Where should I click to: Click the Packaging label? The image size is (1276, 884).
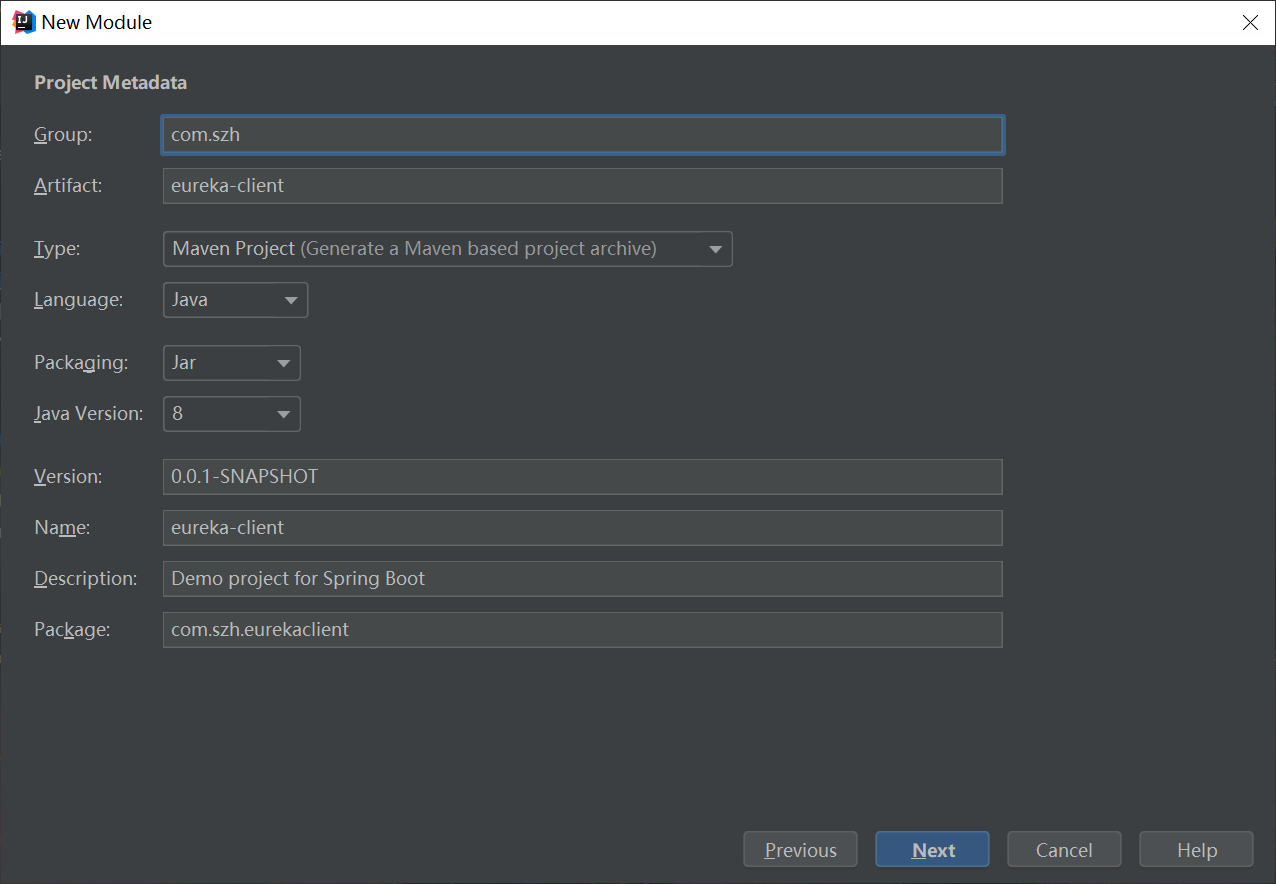point(81,363)
